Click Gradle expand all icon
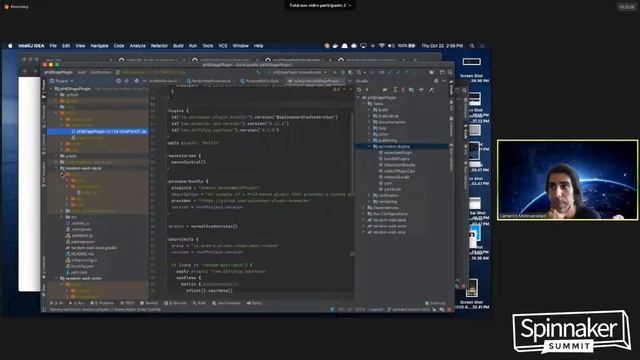640x360 pixels. point(395,89)
